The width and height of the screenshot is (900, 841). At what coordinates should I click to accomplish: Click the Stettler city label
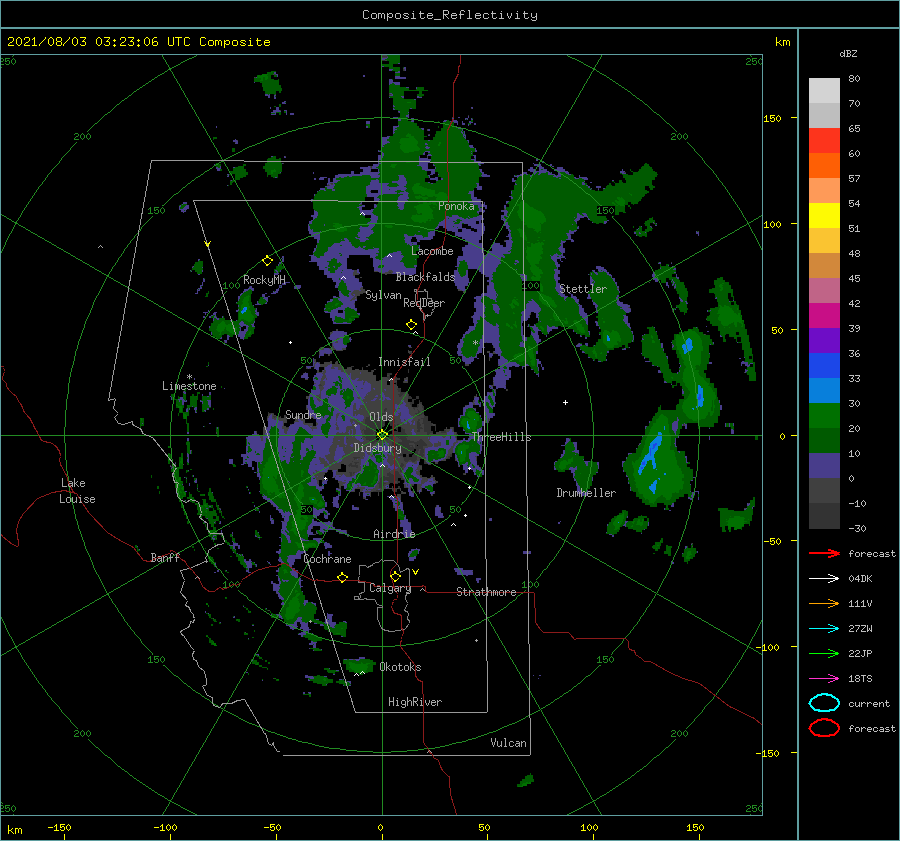click(583, 289)
